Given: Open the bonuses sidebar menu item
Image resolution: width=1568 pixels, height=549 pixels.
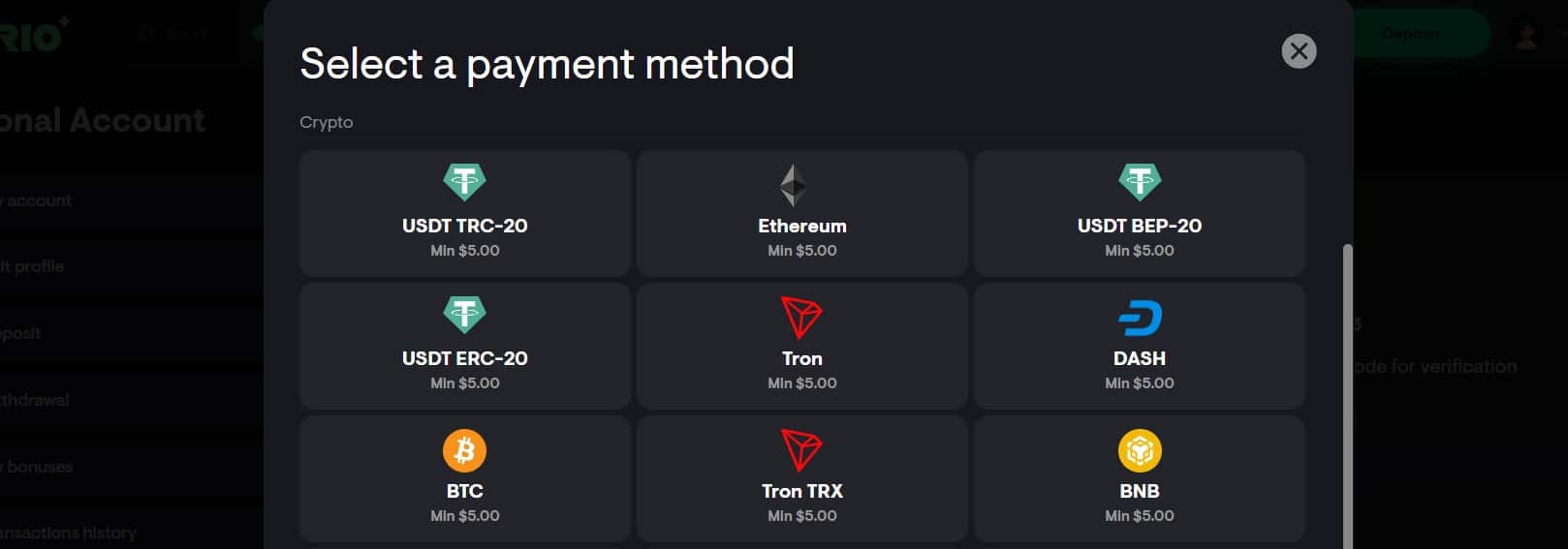Looking at the screenshot, I should [x=37, y=467].
